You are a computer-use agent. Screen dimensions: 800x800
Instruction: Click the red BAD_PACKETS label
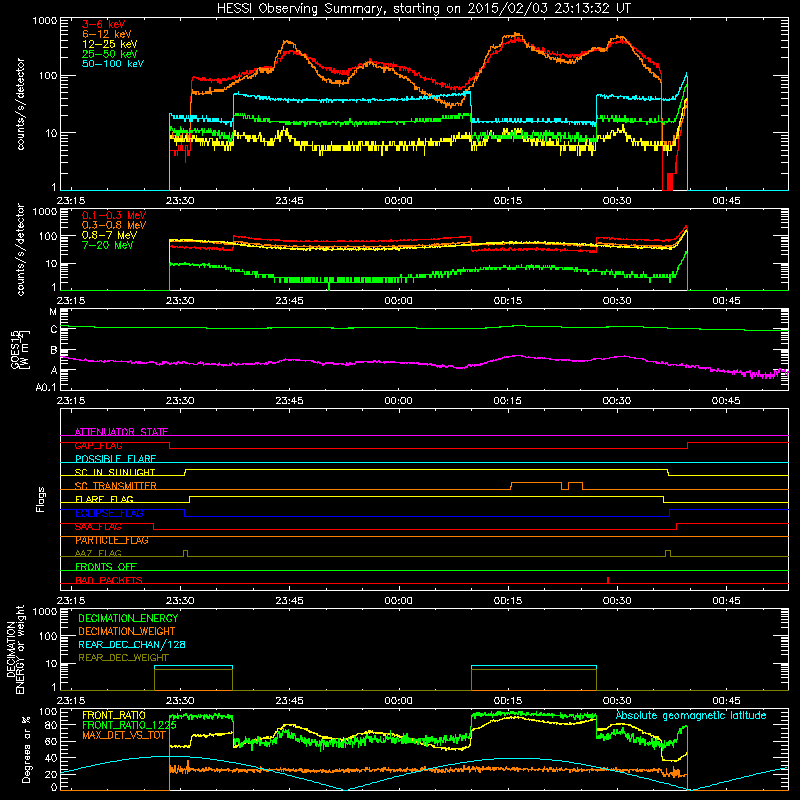[x=109, y=580]
